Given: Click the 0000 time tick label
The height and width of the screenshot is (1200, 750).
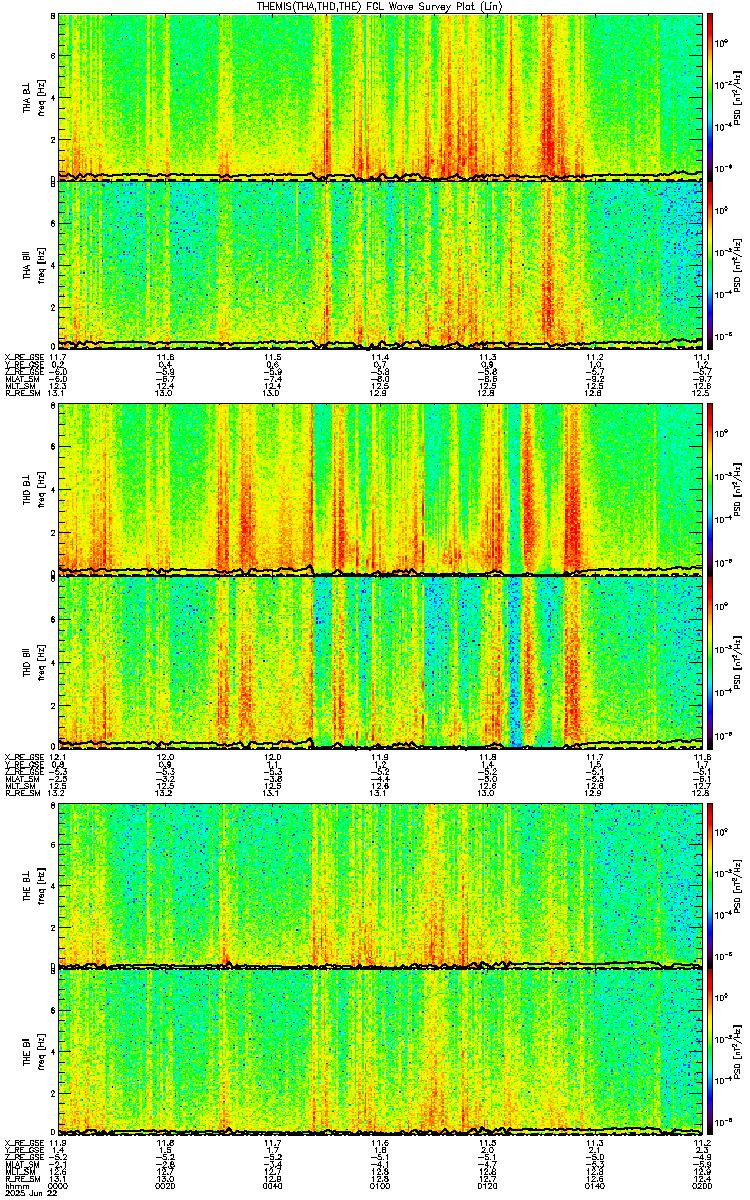Looking at the screenshot, I should point(59,1185).
